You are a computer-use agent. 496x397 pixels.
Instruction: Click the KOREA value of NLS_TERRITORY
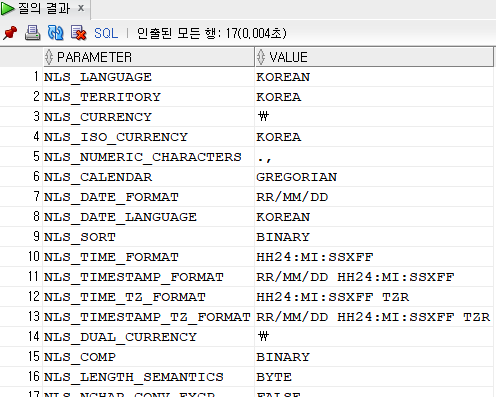pos(374,97)
